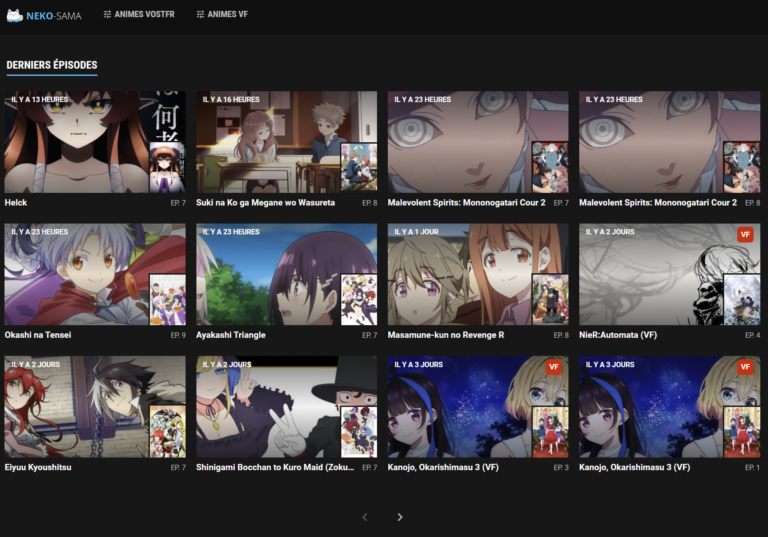Click the Ayakashi Triangle title link
Screen dimensions: 768x537
(231, 335)
